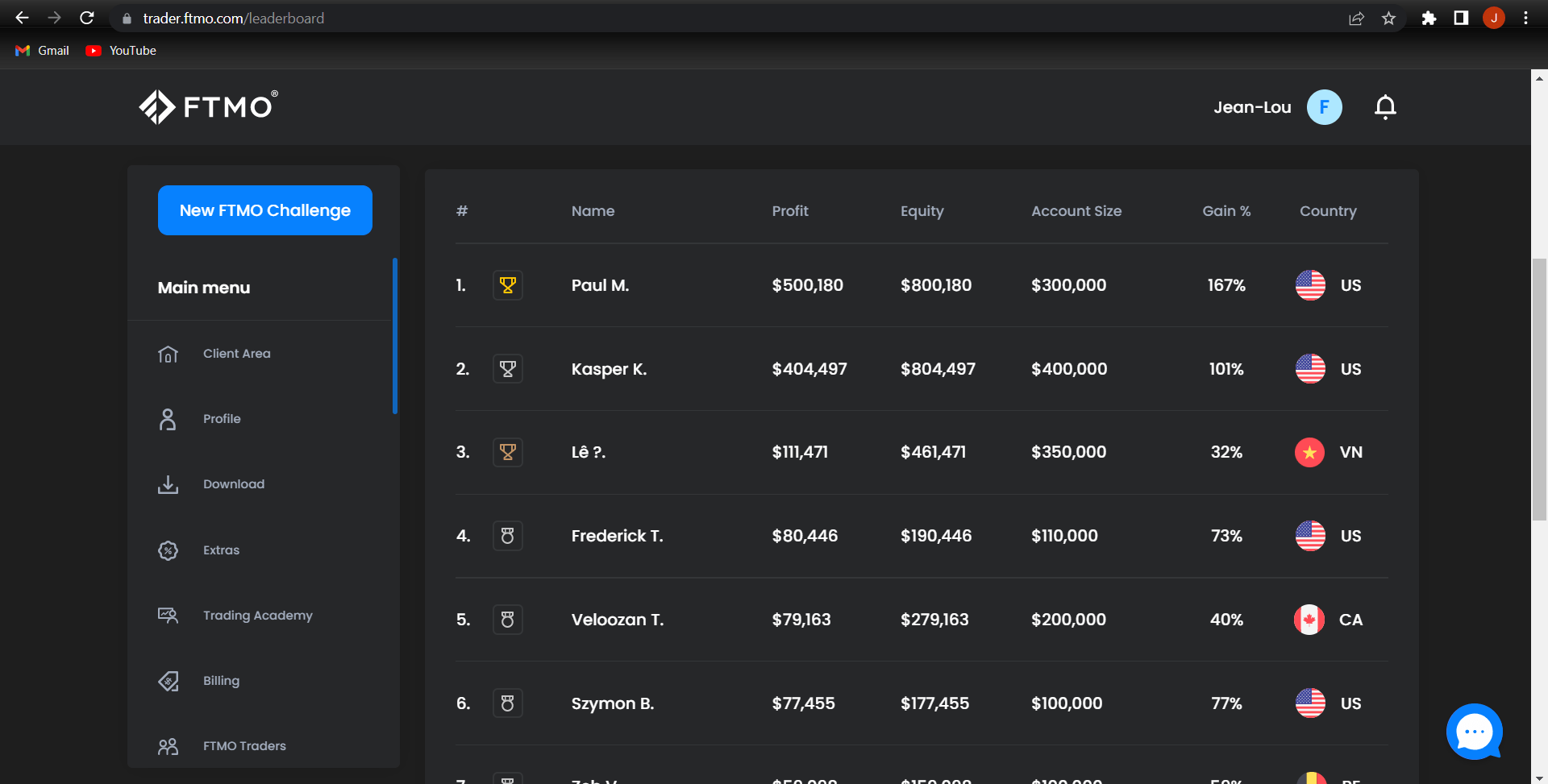Click Frederick T.'s medal icon

508,535
